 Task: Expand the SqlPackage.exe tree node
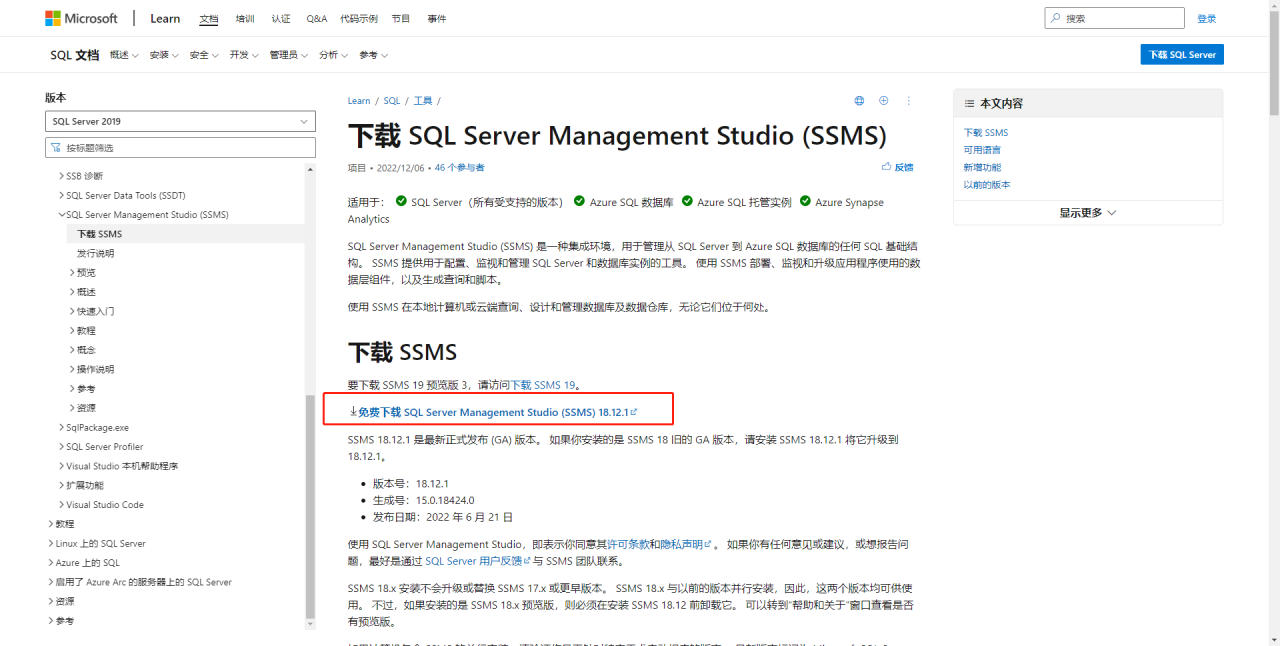[x=61, y=427]
